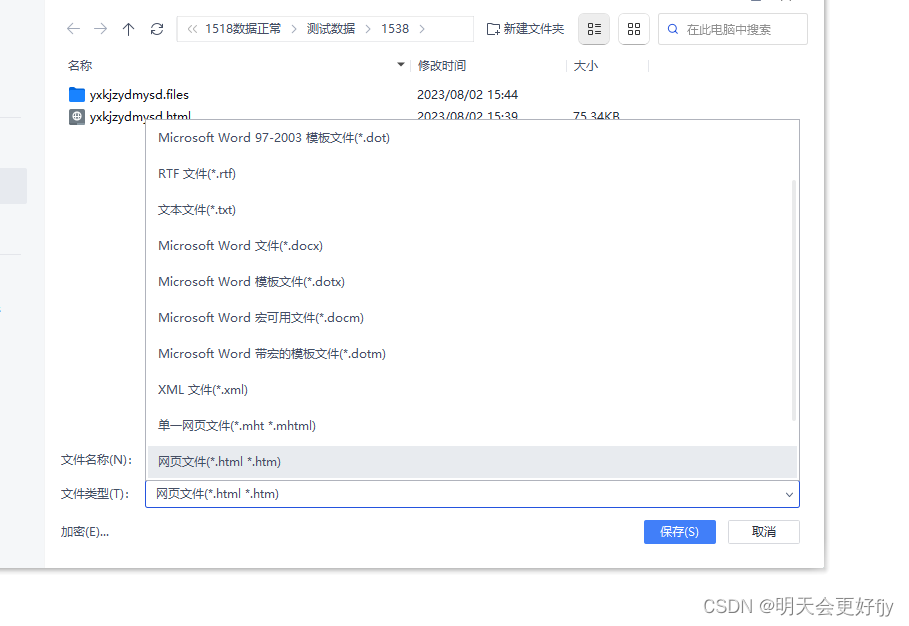Open the name column sort dropdown arrow

click(401, 64)
